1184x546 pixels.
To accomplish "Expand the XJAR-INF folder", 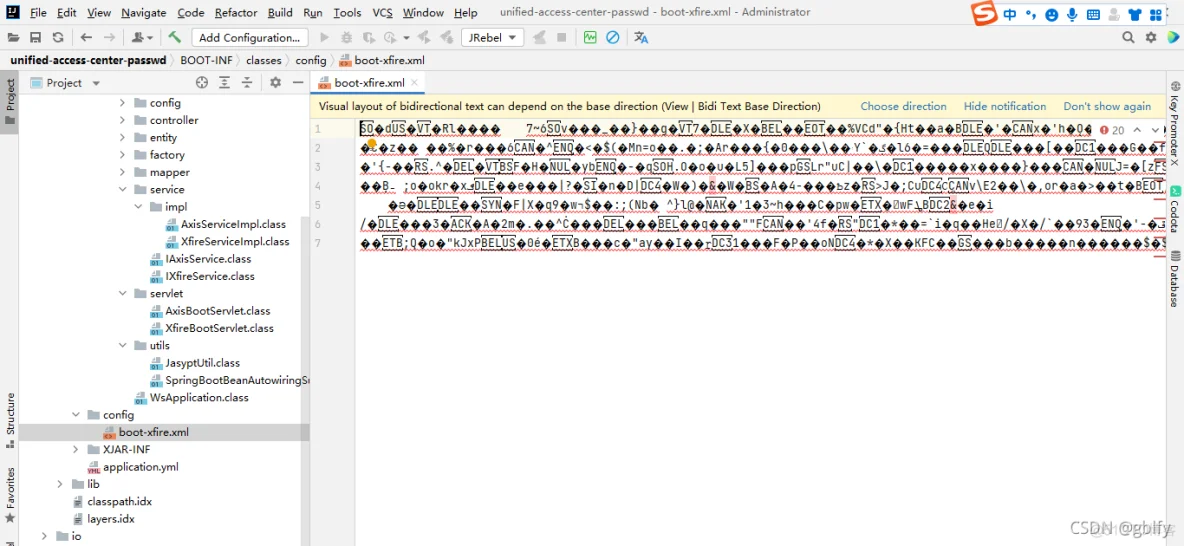I will 76,449.
